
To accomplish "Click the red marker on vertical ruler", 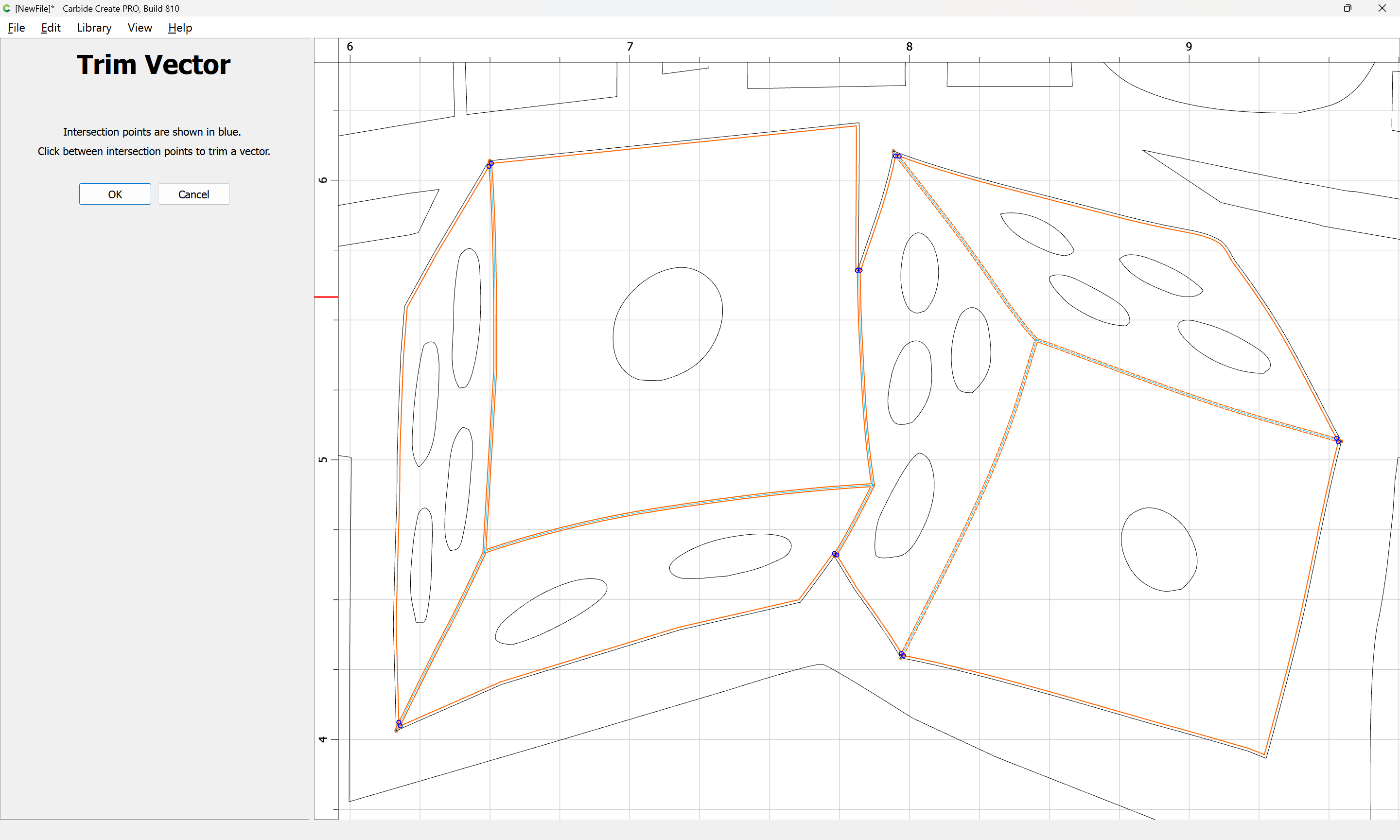I will point(326,297).
